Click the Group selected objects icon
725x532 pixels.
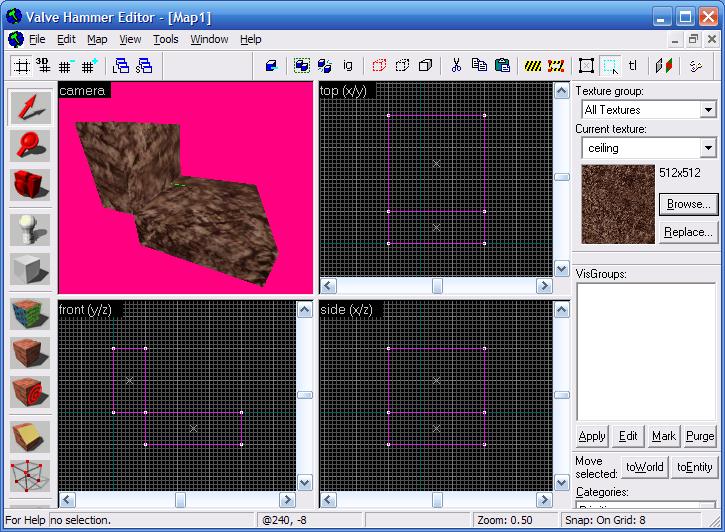coord(302,66)
